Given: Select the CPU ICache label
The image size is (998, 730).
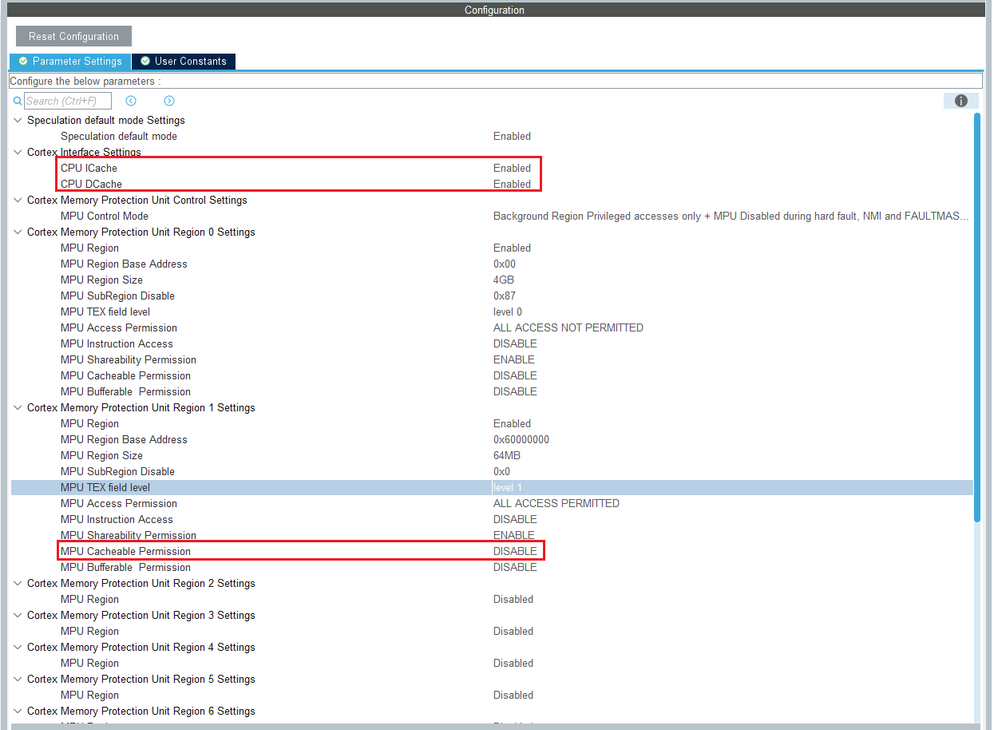Looking at the screenshot, I should point(88,168).
